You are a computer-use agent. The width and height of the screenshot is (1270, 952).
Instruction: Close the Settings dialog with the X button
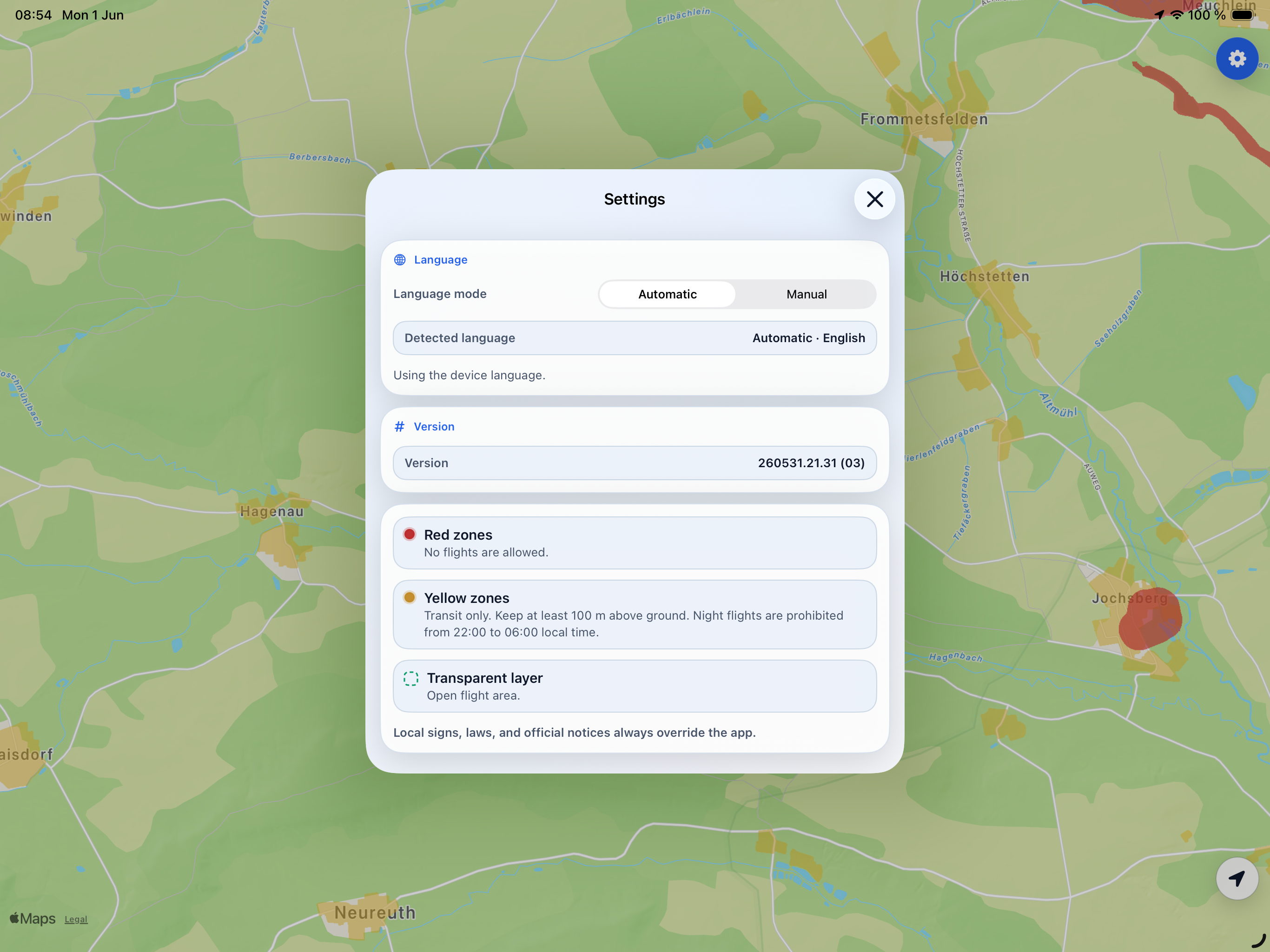(874, 199)
